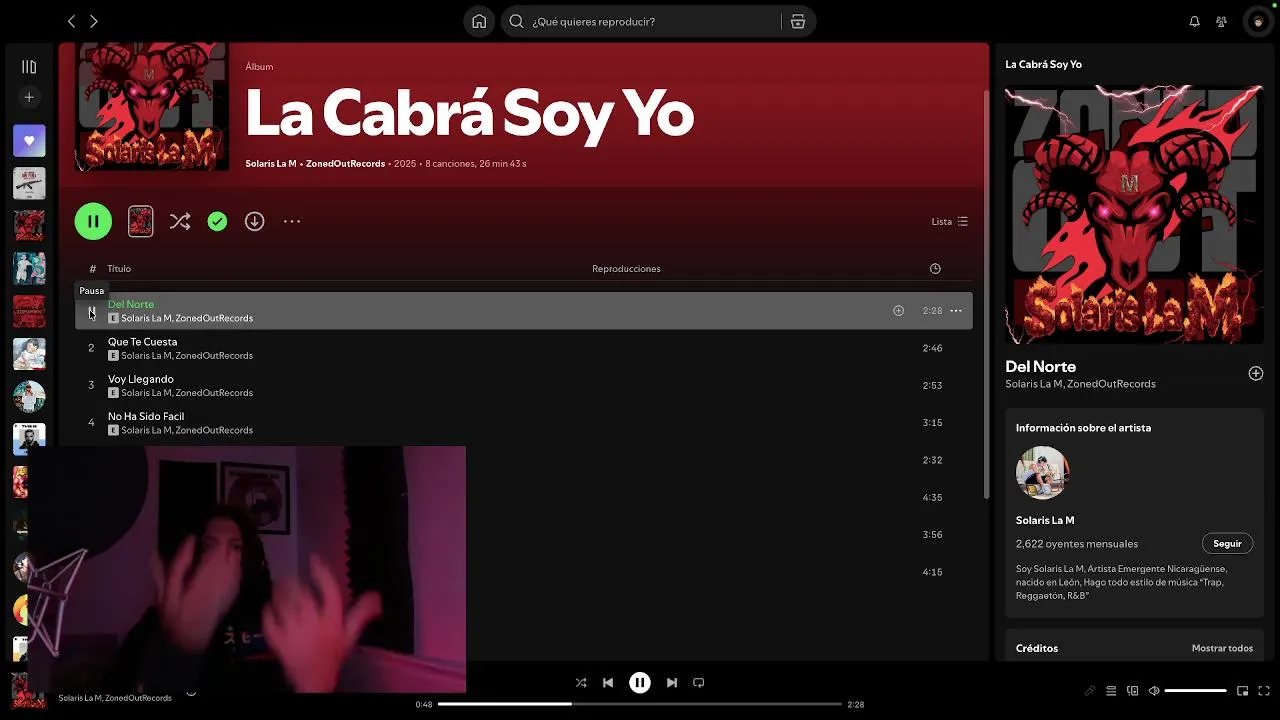Open friends activity icon
The image size is (1280, 720).
1221,21
